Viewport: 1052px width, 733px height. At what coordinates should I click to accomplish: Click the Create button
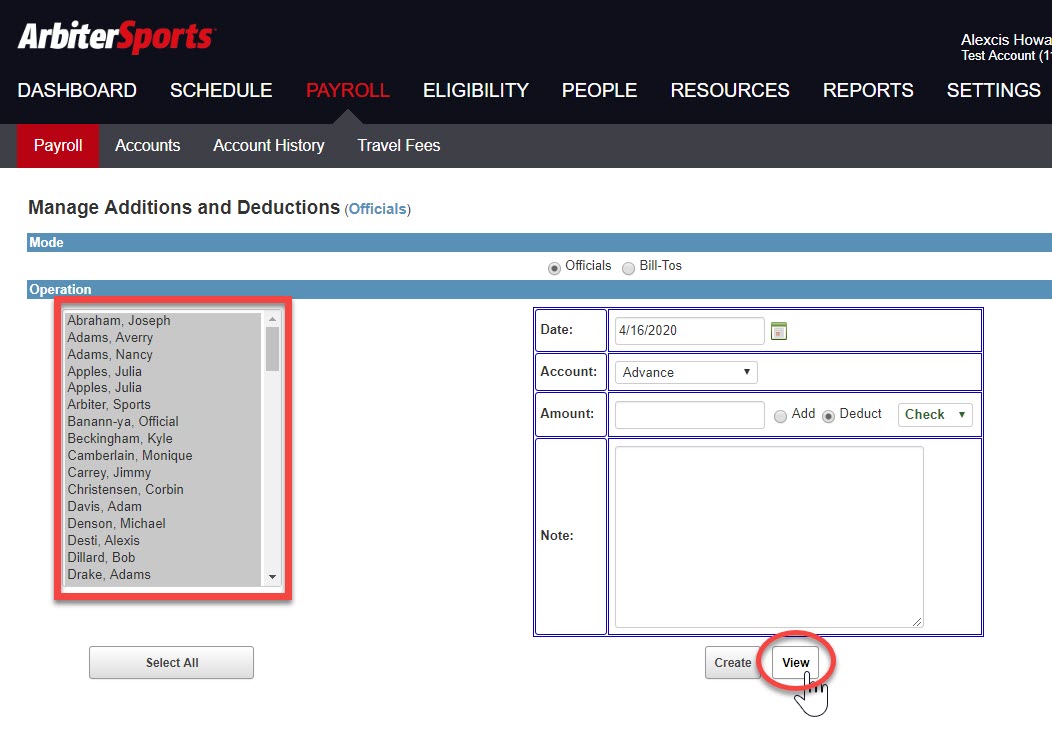point(733,663)
